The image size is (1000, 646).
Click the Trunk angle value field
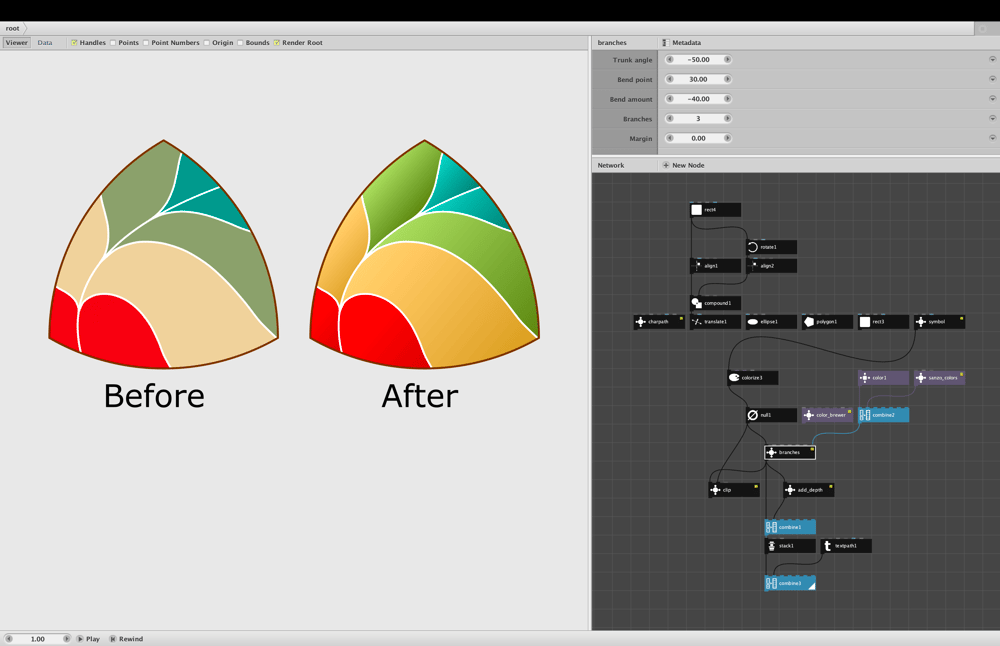click(x=698, y=59)
